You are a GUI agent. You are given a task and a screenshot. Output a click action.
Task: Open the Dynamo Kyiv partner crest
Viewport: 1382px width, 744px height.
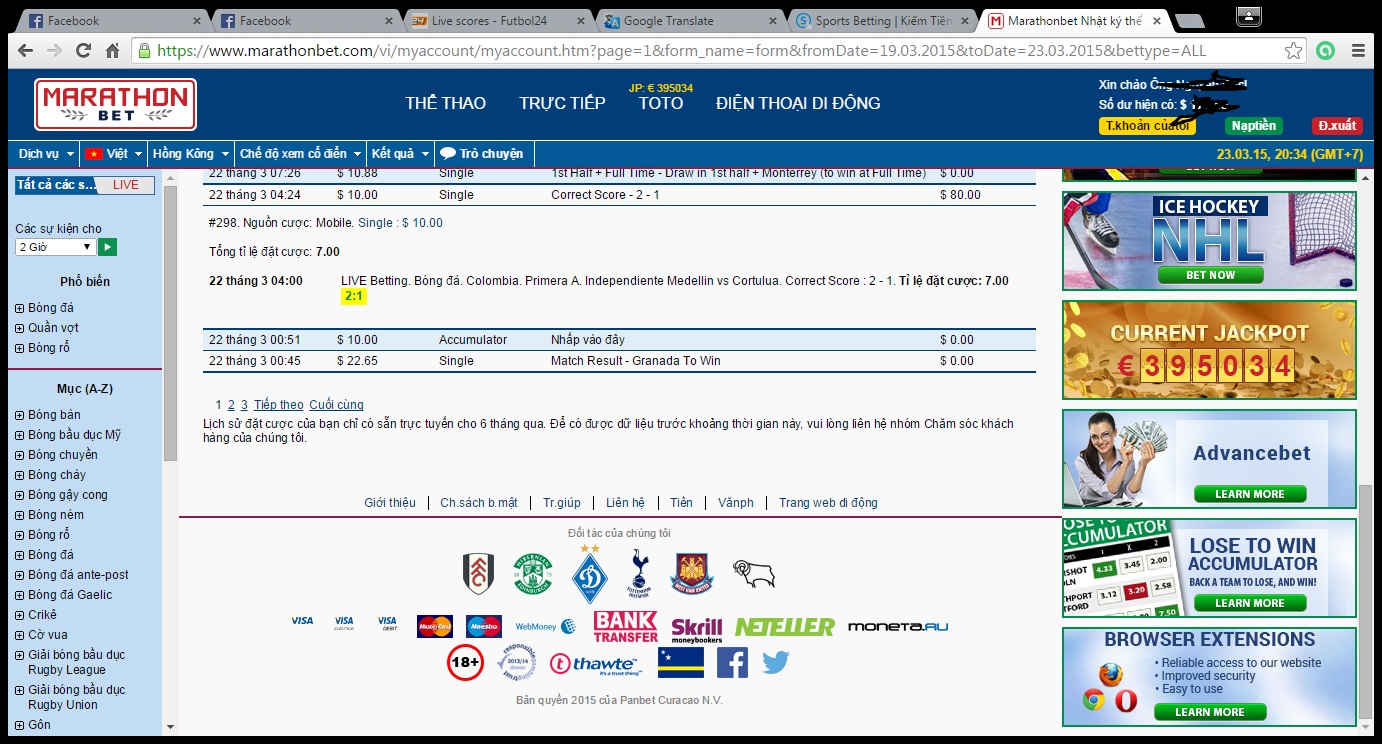coord(590,573)
